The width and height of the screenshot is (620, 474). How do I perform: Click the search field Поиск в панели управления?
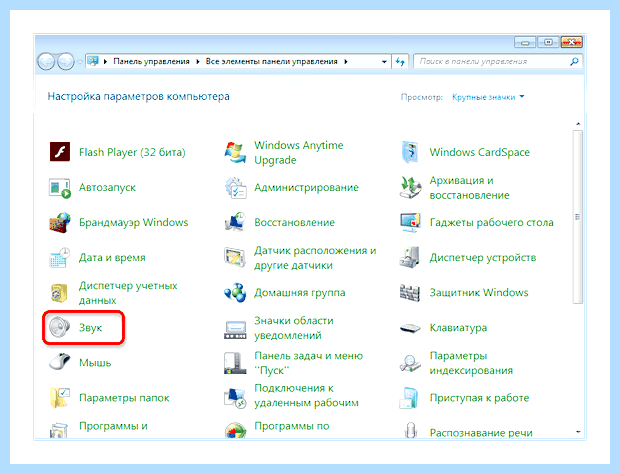(x=497, y=61)
